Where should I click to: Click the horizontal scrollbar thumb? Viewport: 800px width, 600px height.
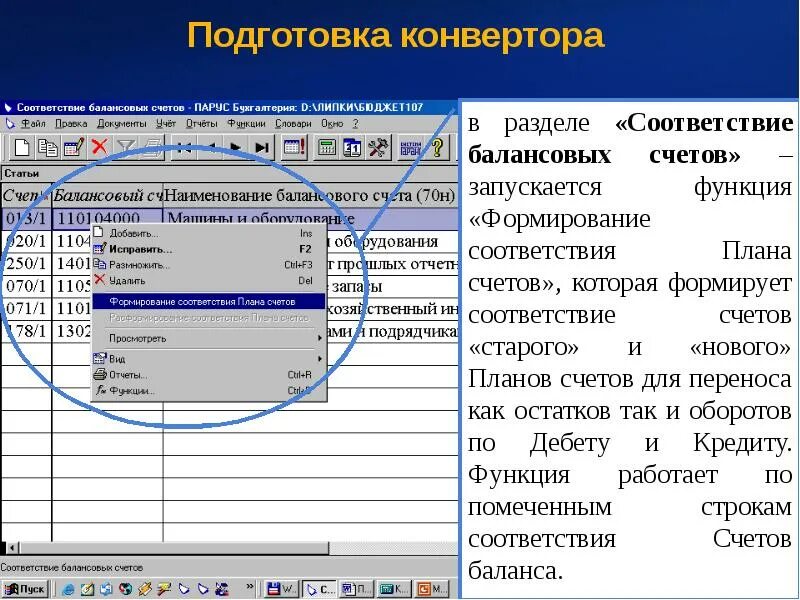tap(174, 548)
